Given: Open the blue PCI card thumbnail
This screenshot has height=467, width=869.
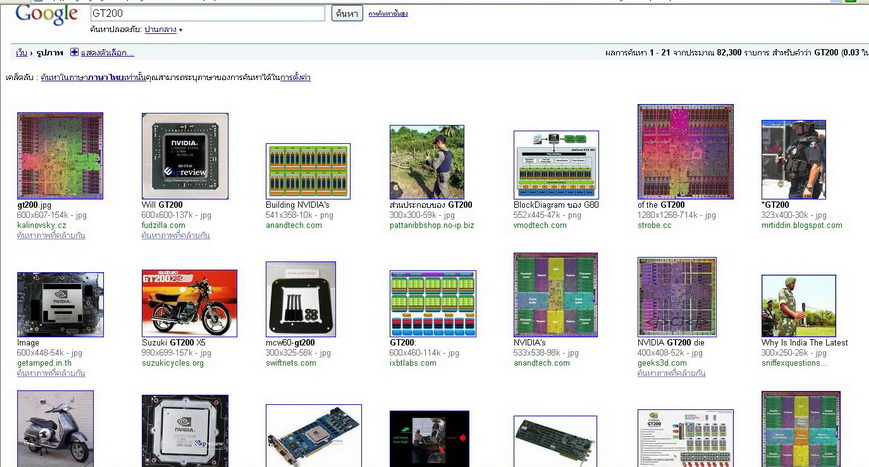Looking at the screenshot, I should [314, 435].
